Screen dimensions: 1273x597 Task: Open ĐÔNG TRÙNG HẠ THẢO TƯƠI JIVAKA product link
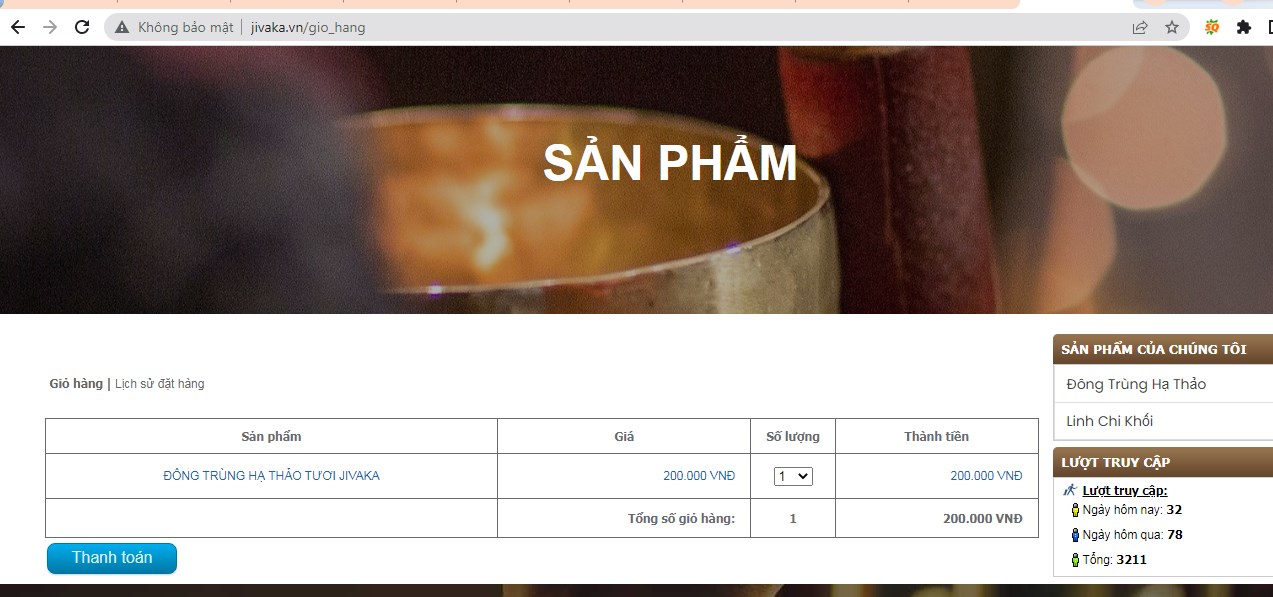(271, 476)
